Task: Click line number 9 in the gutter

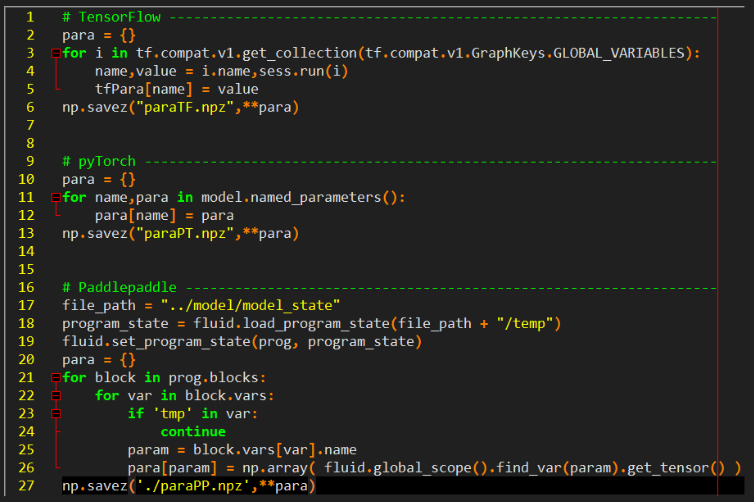Action: [x=30, y=162]
